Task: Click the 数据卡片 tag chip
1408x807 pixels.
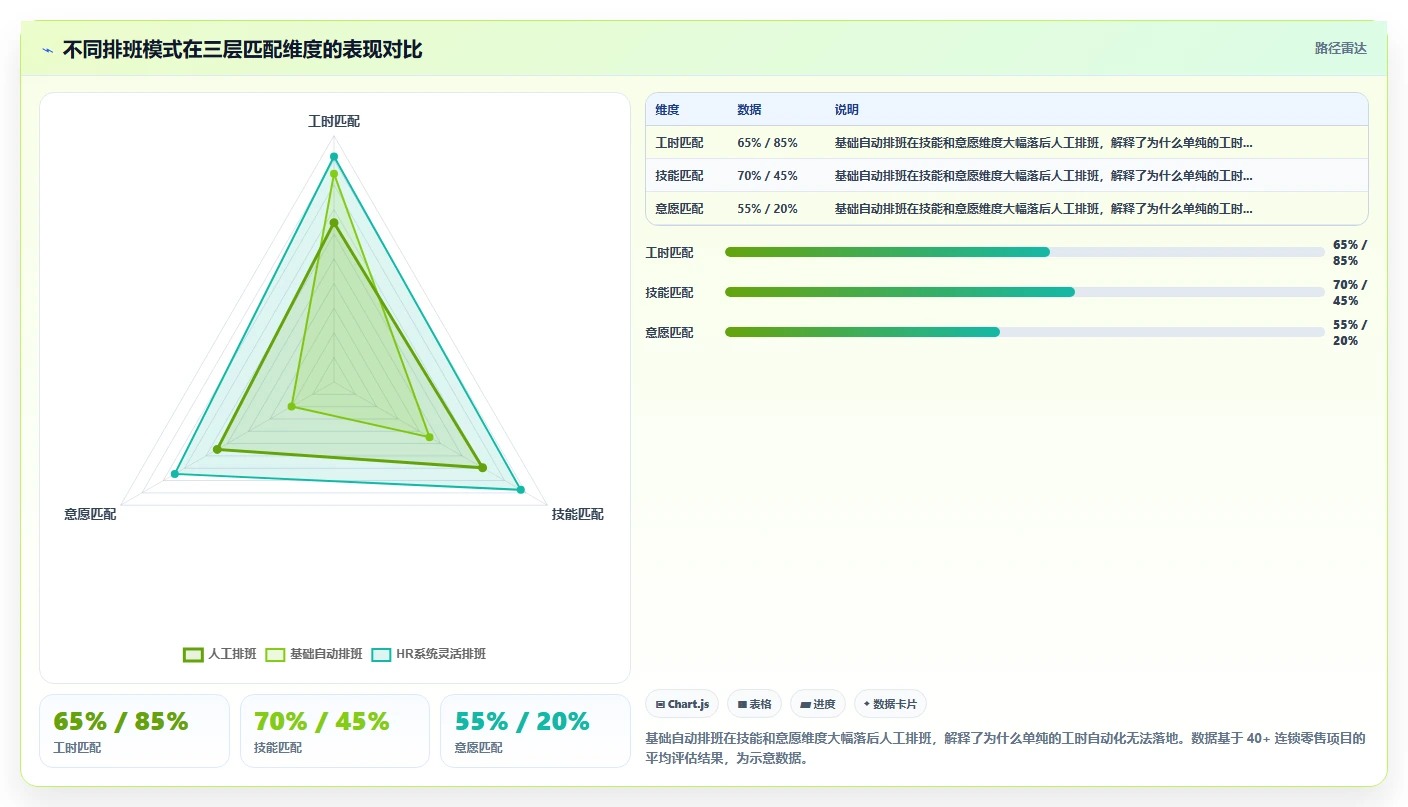Action: click(x=890, y=704)
